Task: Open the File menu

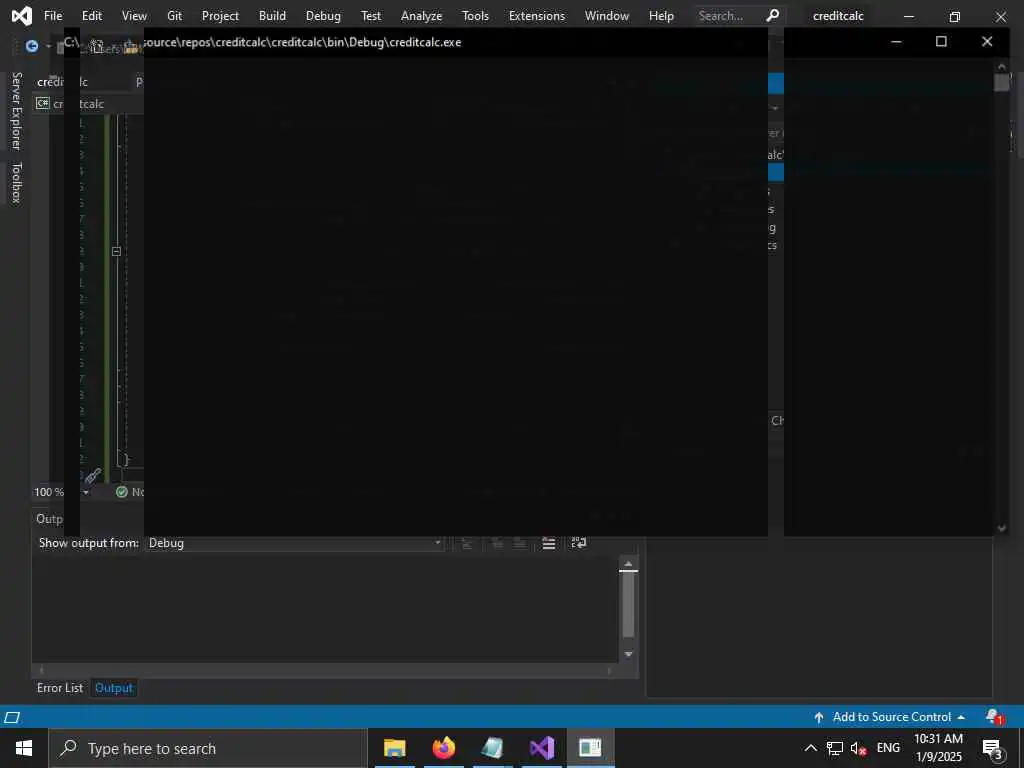Action: coord(53,16)
